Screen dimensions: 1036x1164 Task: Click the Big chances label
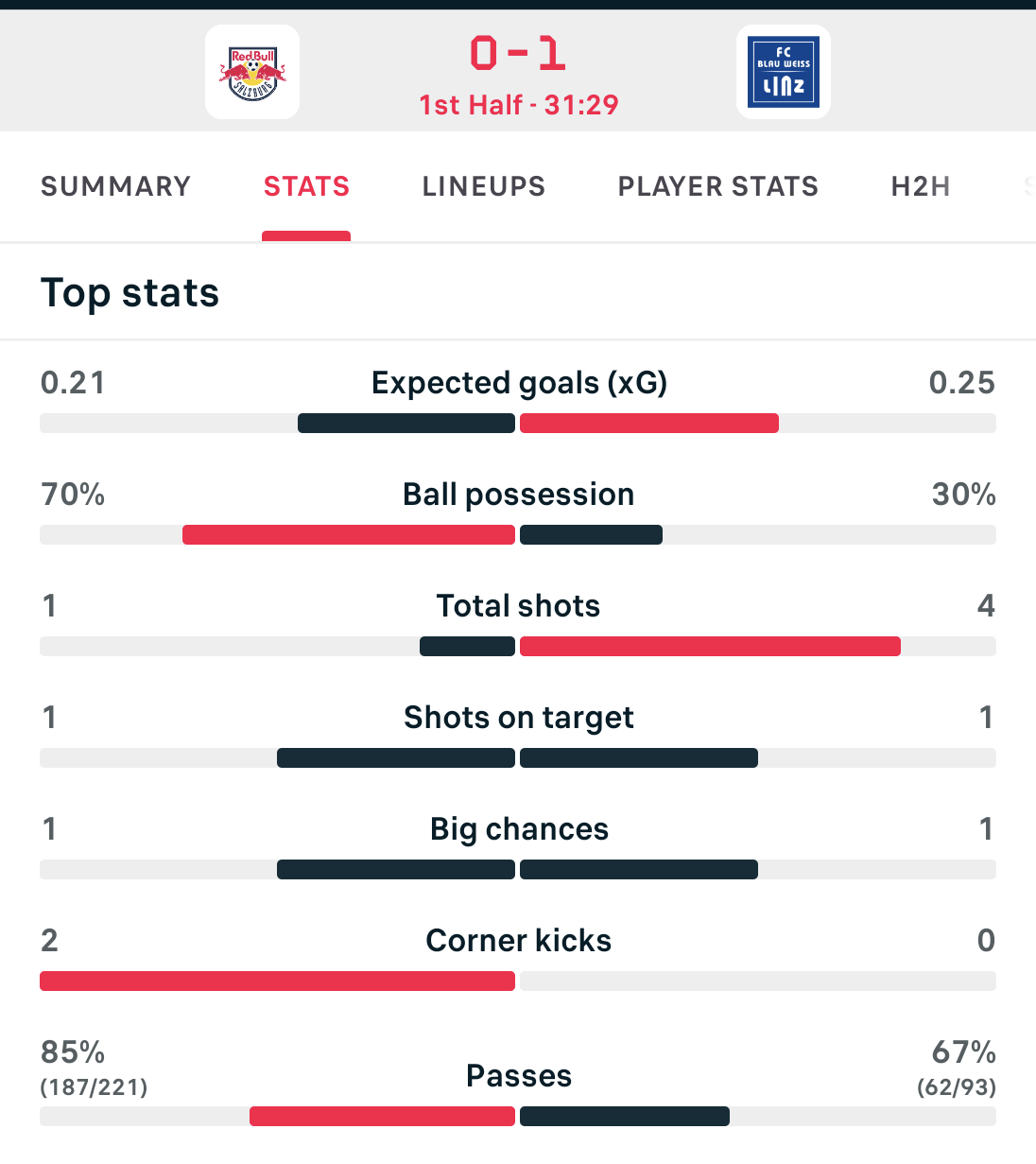point(519,829)
